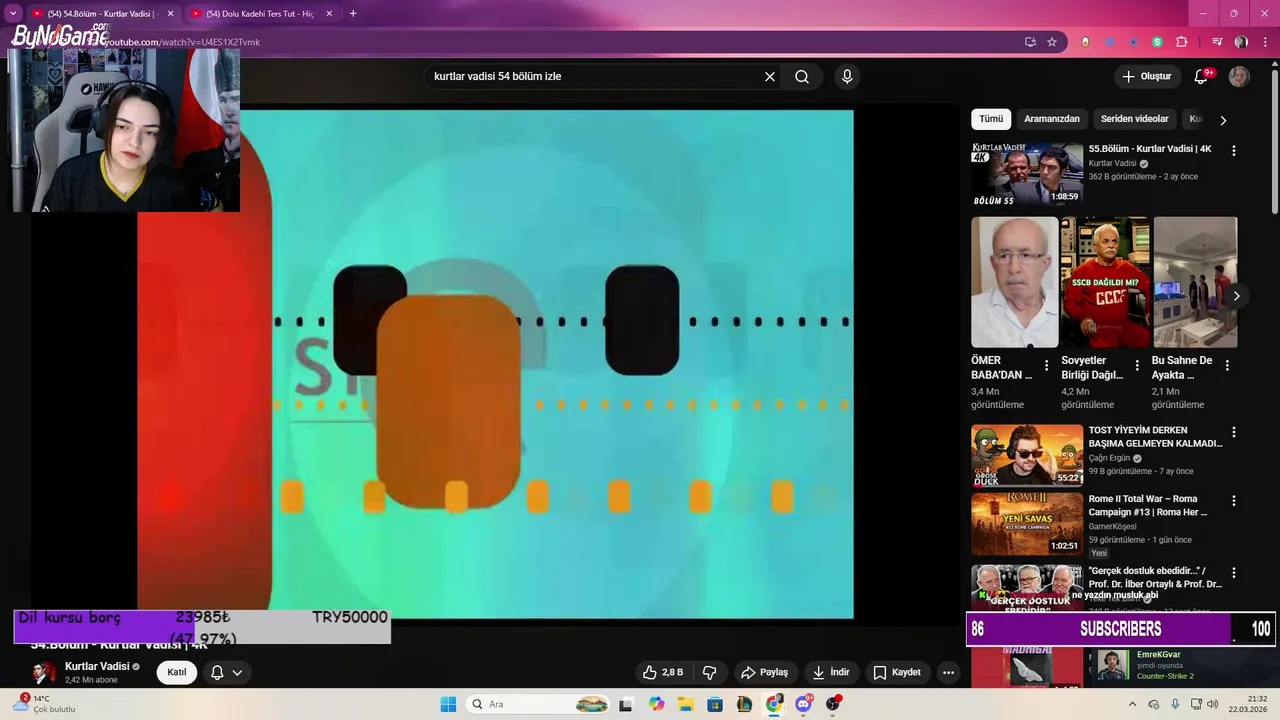This screenshot has height=720, width=1280.
Task: Click the install app icon in address bar
Action: 1030,42
